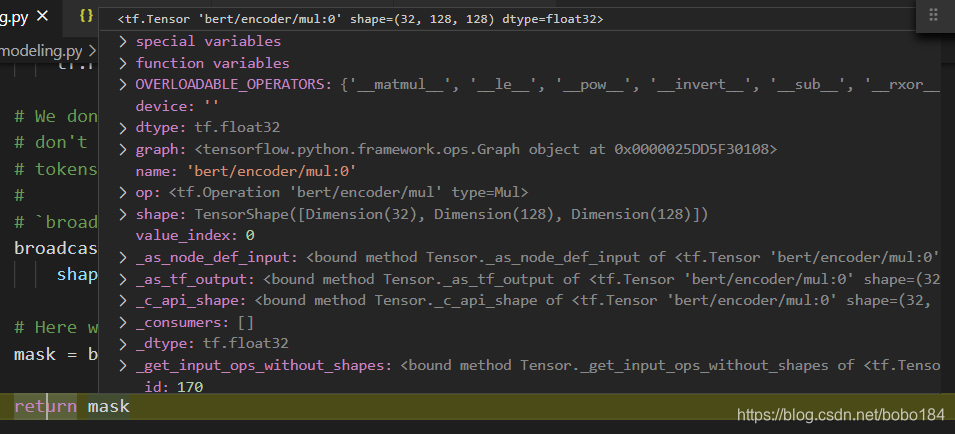The height and width of the screenshot is (434, 955).
Task: Click the 'return' keyword in highlighted line
Action: pos(45,406)
